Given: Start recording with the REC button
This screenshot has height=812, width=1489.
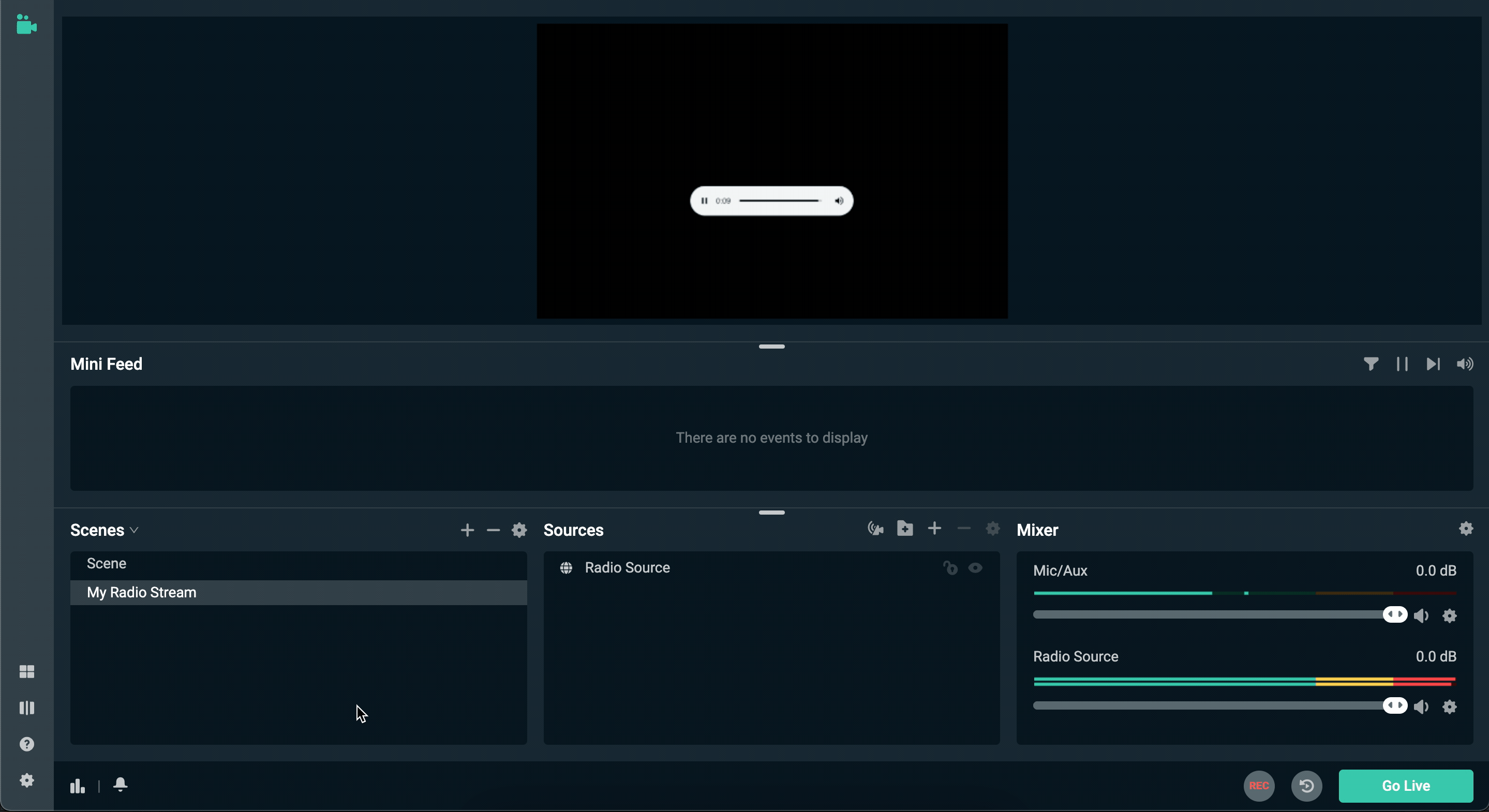Looking at the screenshot, I should (x=1258, y=786).
